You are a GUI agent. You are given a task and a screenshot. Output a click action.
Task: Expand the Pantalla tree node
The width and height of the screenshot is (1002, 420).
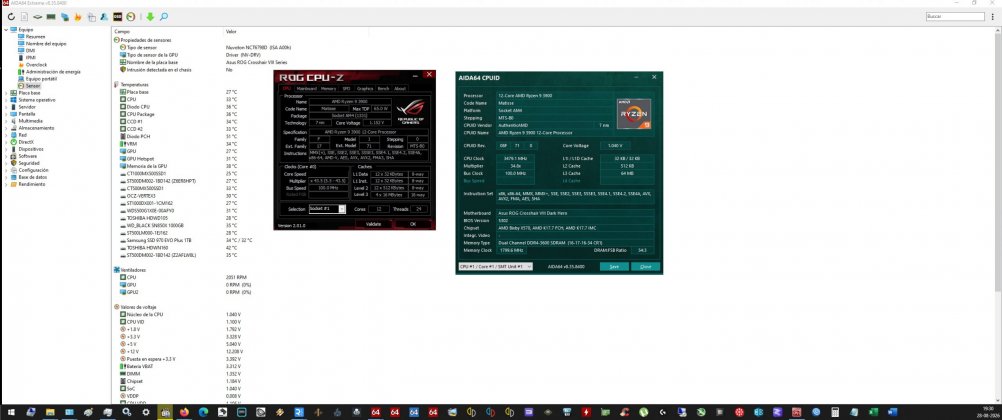pyautogui.click(x=6, y=114)
